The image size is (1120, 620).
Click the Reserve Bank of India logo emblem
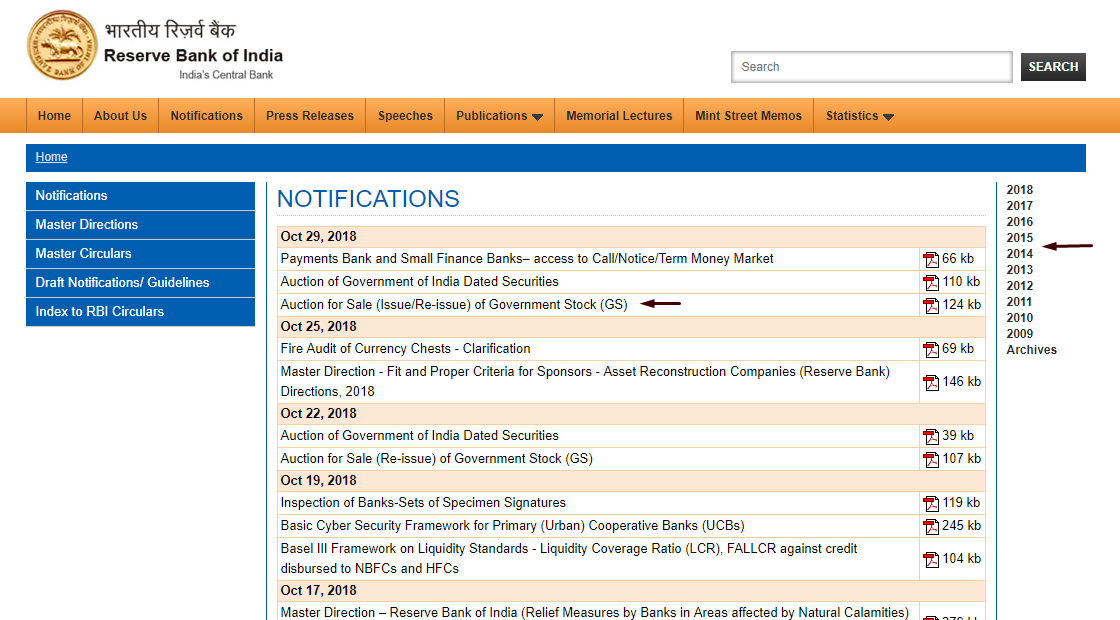tap(61, 45)
